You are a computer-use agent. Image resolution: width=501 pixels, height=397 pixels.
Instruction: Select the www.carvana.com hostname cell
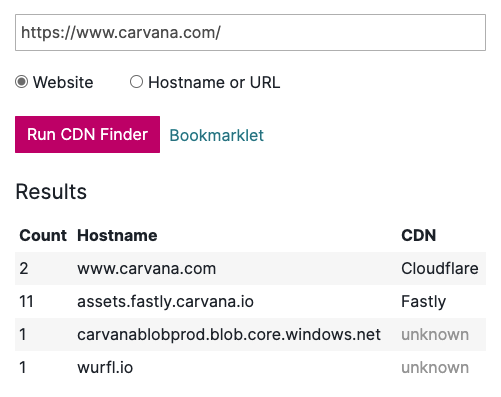point(147,268)
